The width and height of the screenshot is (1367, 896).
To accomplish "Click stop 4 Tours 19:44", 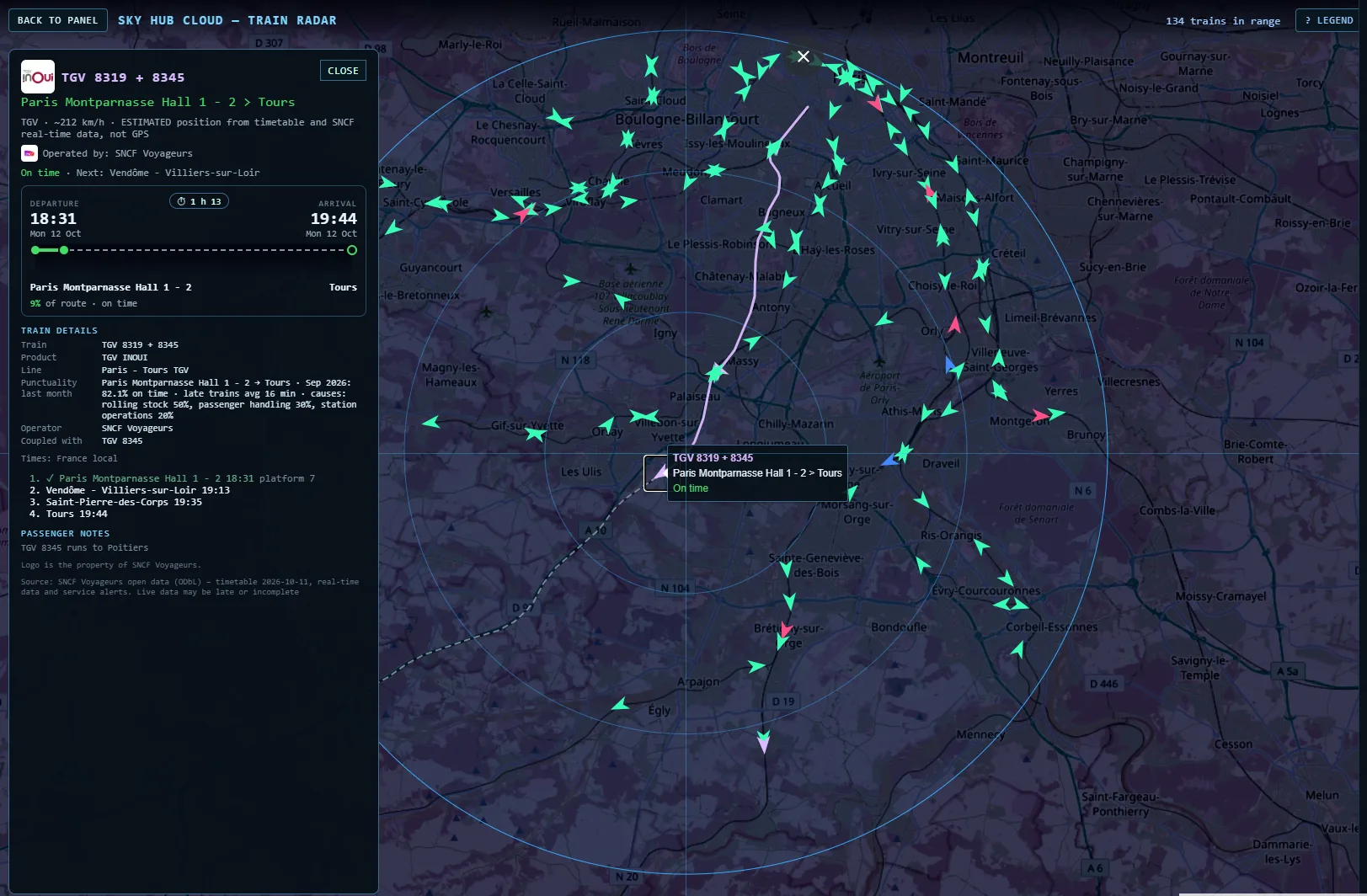I will point(68,514).
